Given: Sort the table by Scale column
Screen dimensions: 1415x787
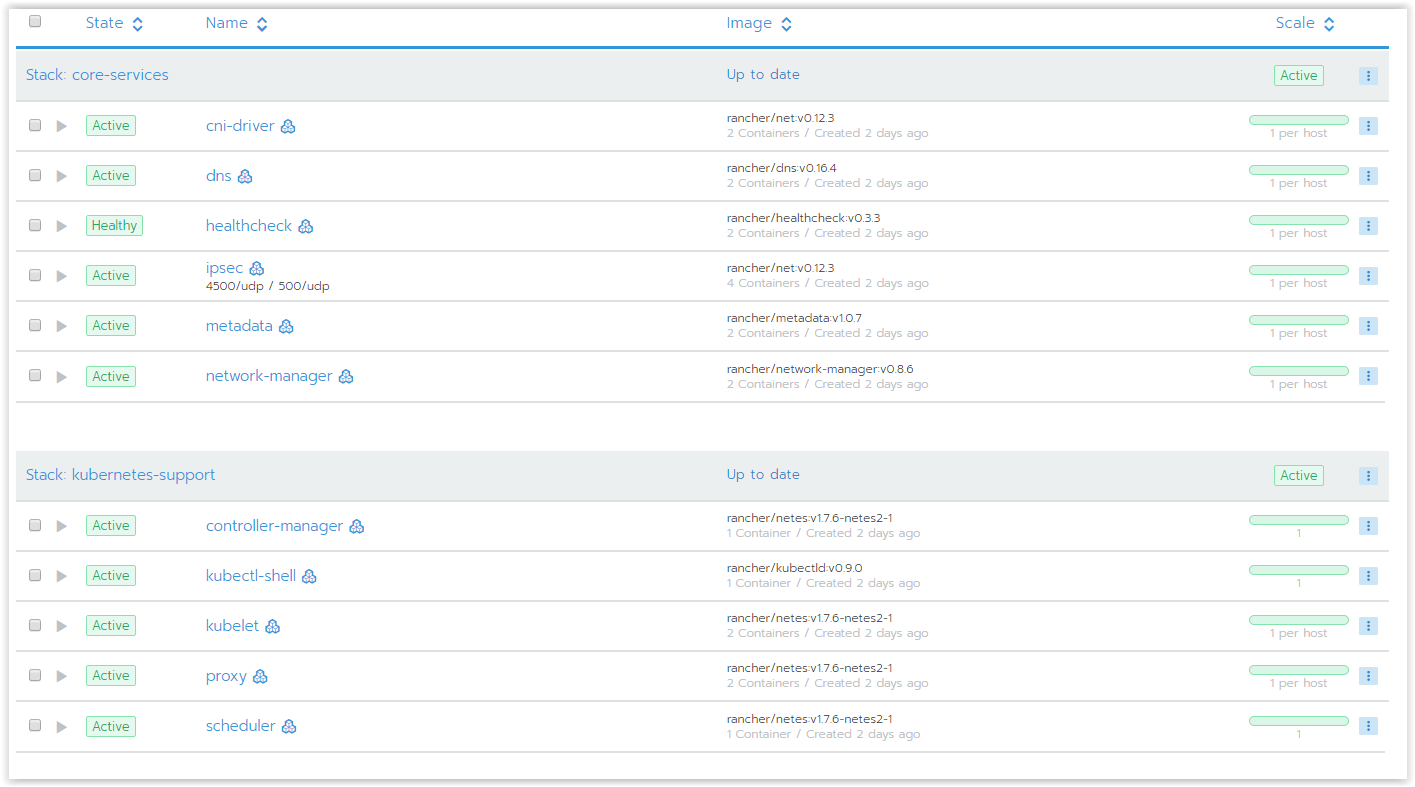Looking at the screenshot, I should (1305, 23).
